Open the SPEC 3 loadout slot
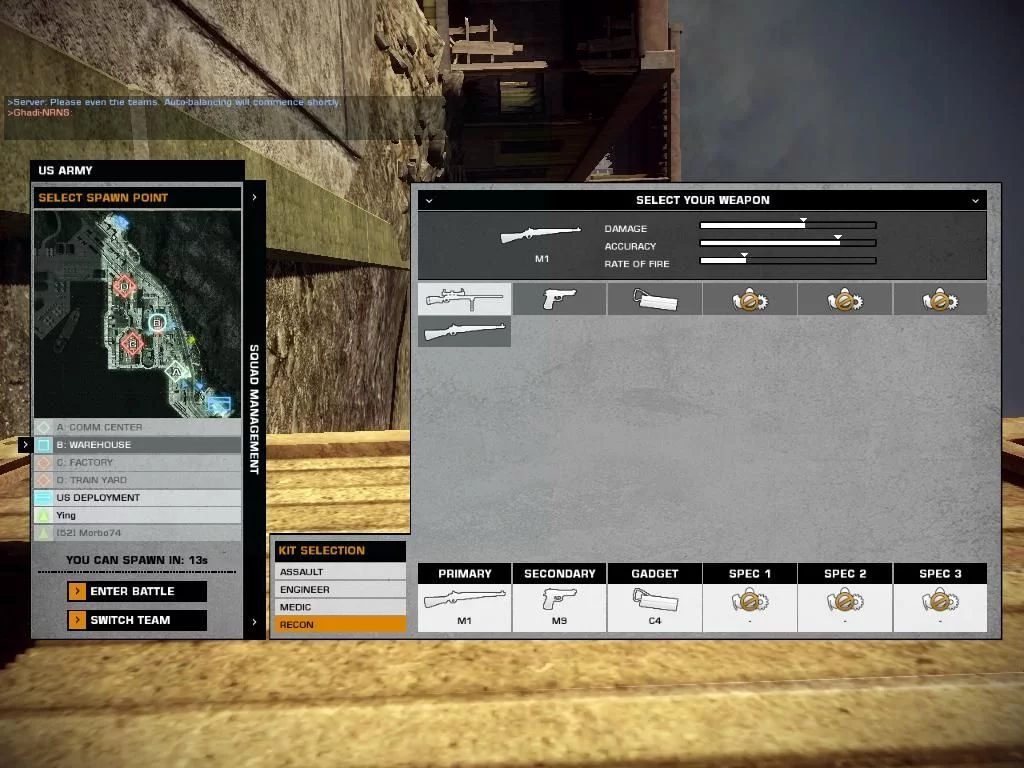Image resolution: width=1024 pixels, height=768 pixels. 940,598
